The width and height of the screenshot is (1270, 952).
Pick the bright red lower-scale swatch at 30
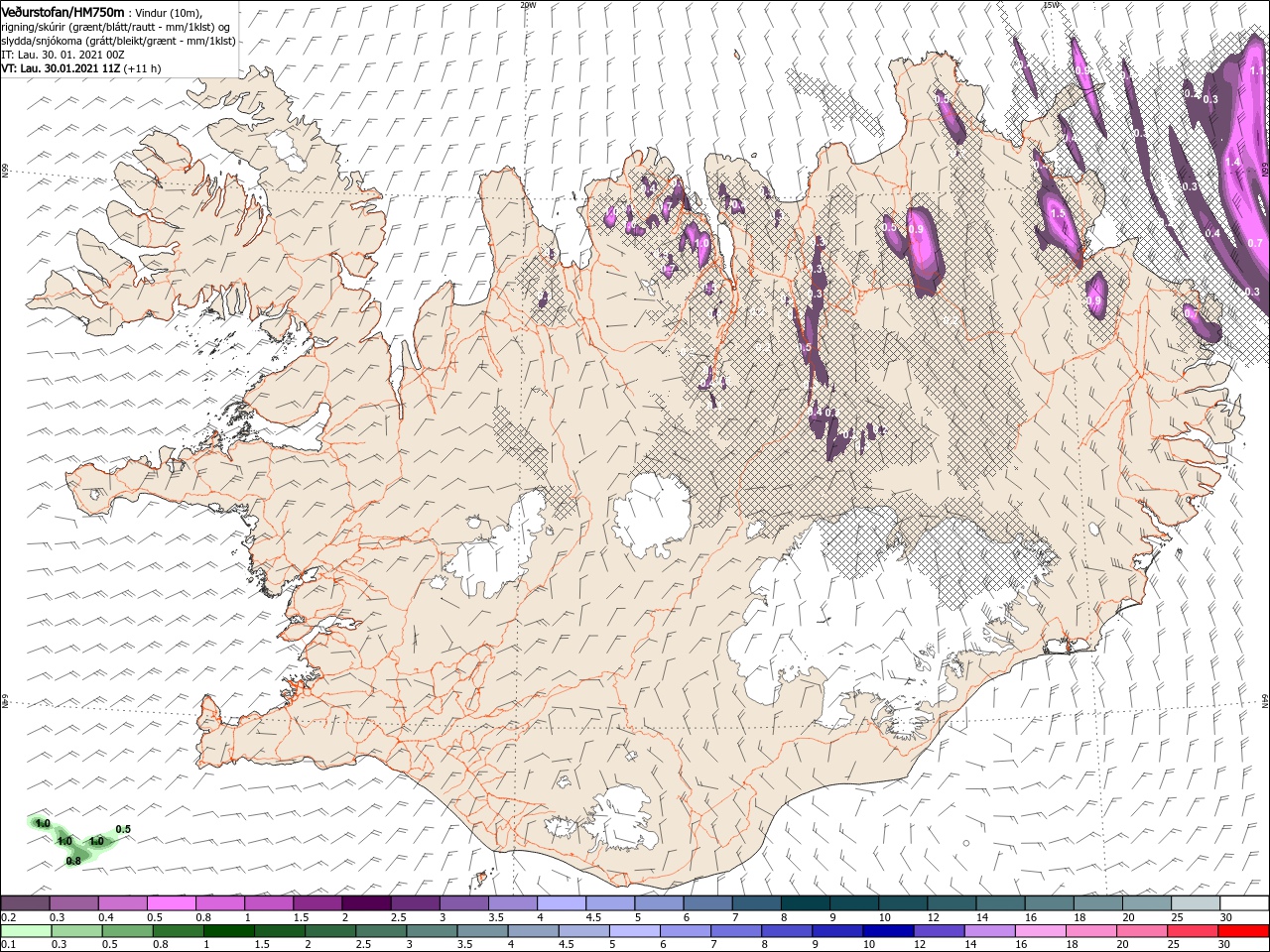(1242, 931)
